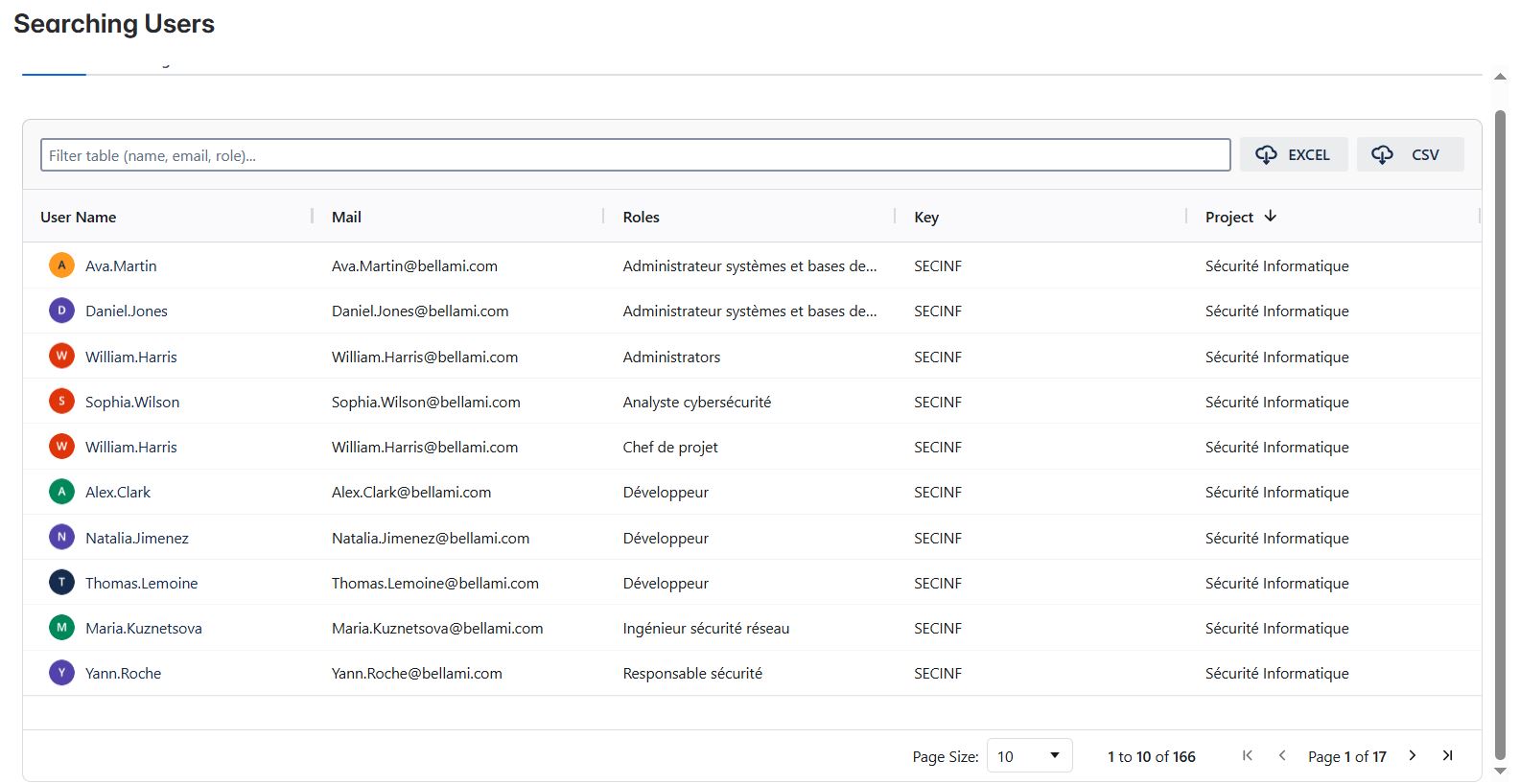Click the vertical scrollbar thumb
The height and width of the screenshot is (784, 1520).
point(1501,431)
